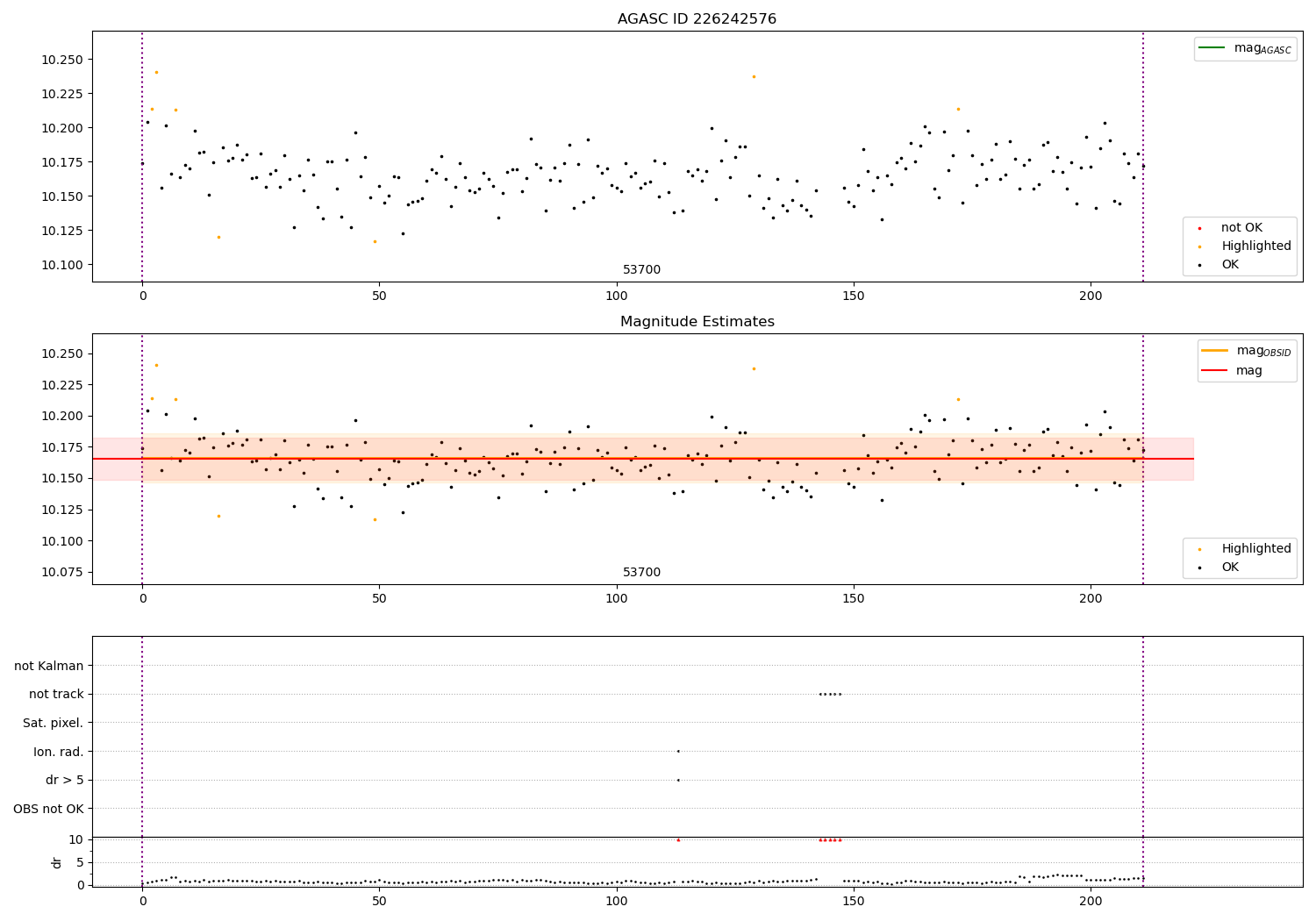Click the x-axis tick 100 under the top plot
Viewport: 1316px width, 921px height.
(x=617, y=297)
